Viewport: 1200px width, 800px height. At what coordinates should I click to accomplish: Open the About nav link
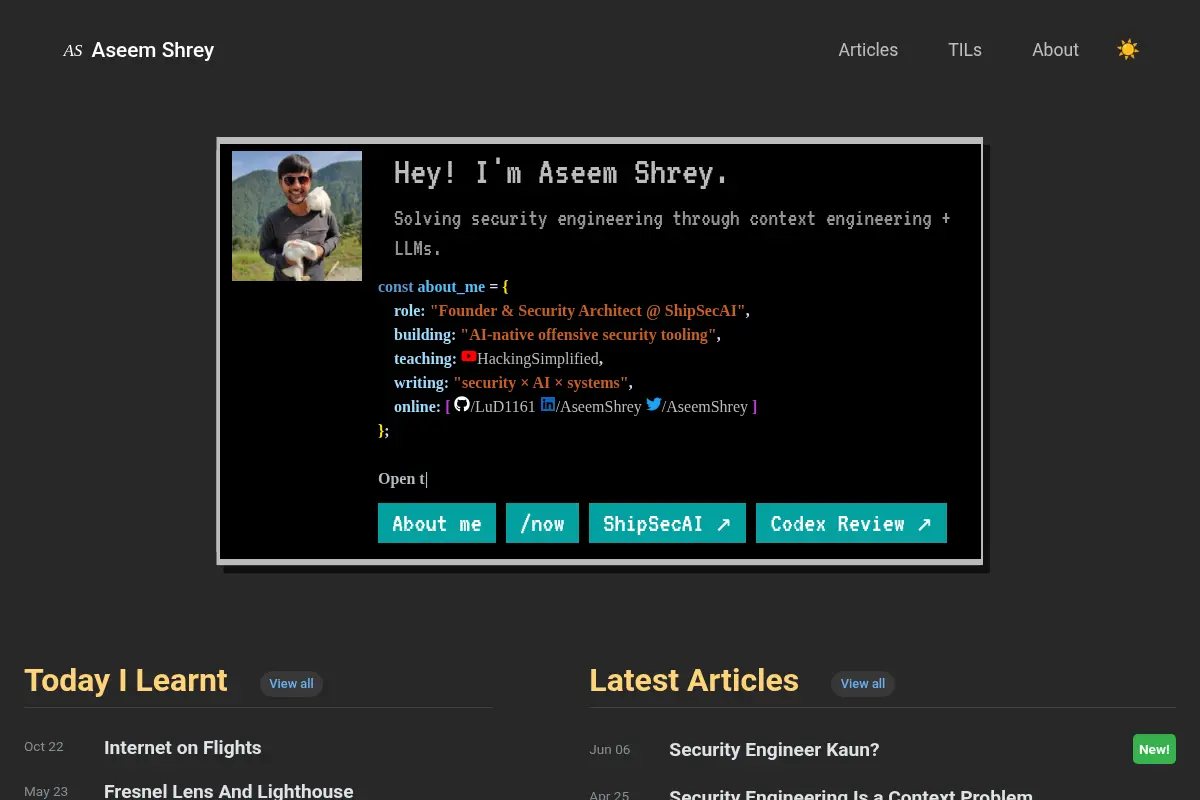point(1055,50)
